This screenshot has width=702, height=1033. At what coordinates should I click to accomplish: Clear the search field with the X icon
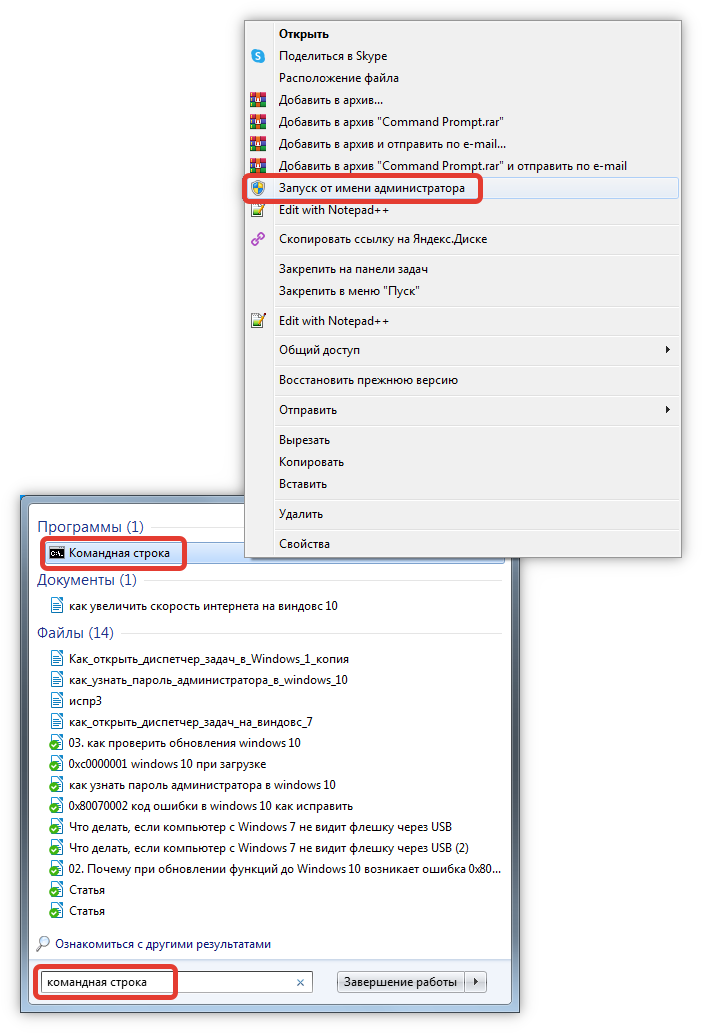pos(300,982)
